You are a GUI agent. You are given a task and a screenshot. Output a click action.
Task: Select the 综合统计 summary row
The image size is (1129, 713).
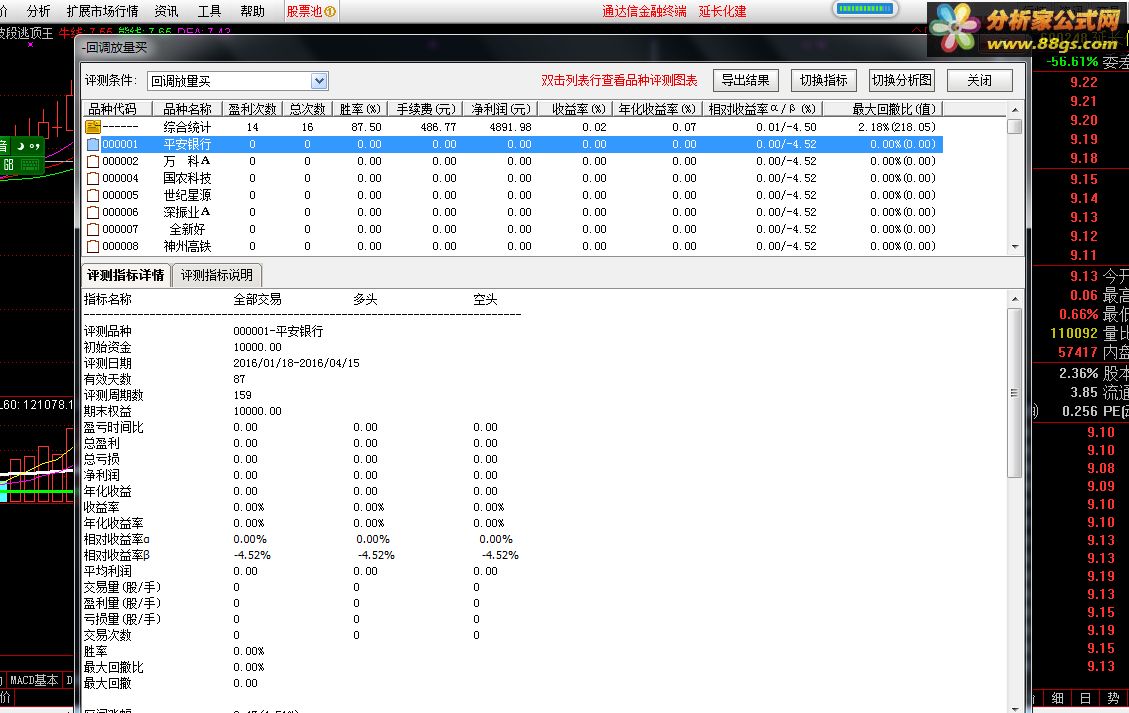point(513,127)
